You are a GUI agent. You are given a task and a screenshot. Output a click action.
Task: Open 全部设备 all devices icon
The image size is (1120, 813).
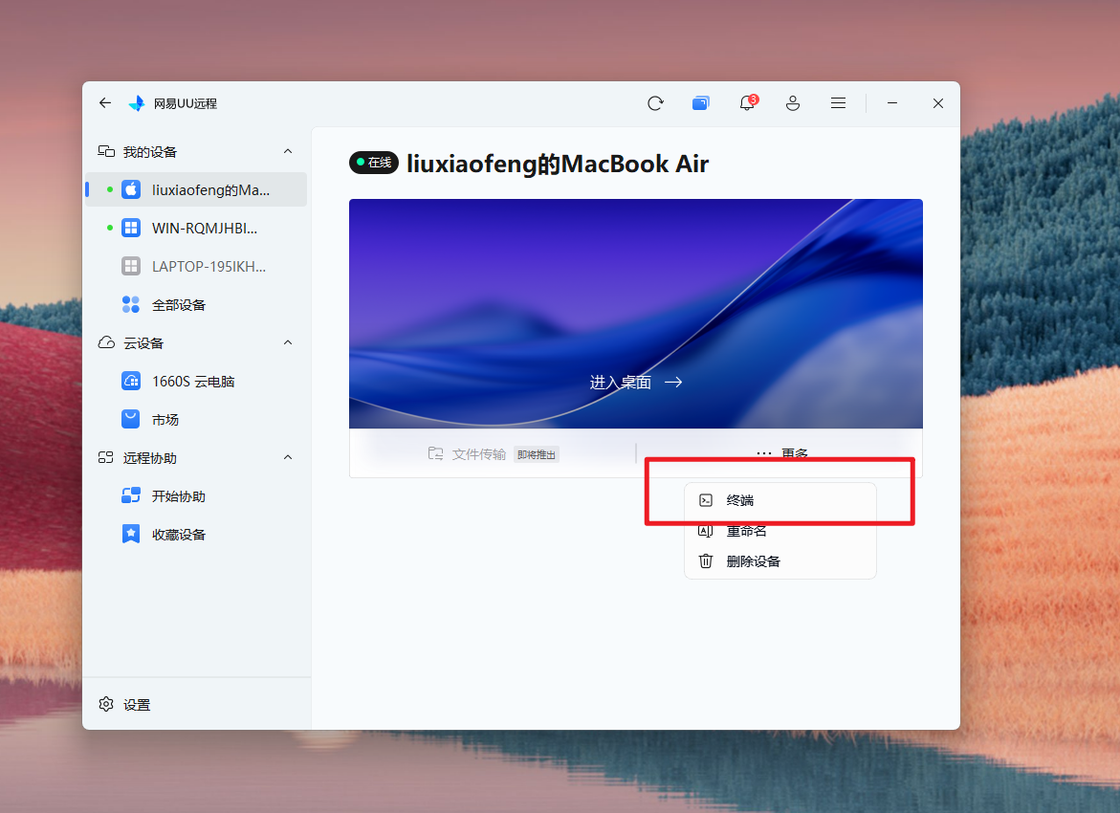point(131,305)
